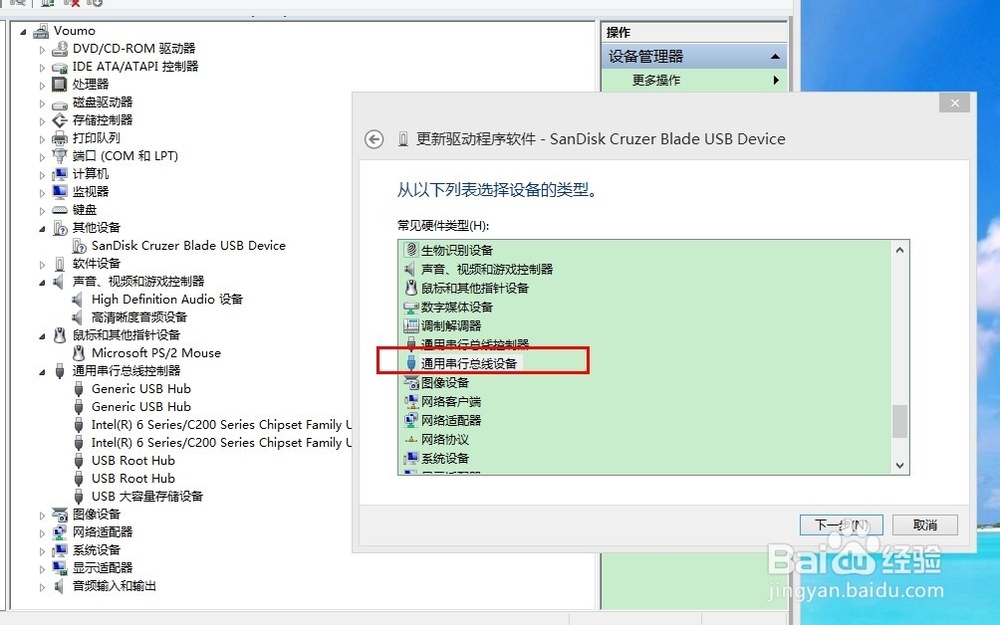
Task: Select the first Generic USB Hub entry
Action: tap(141, 388)
